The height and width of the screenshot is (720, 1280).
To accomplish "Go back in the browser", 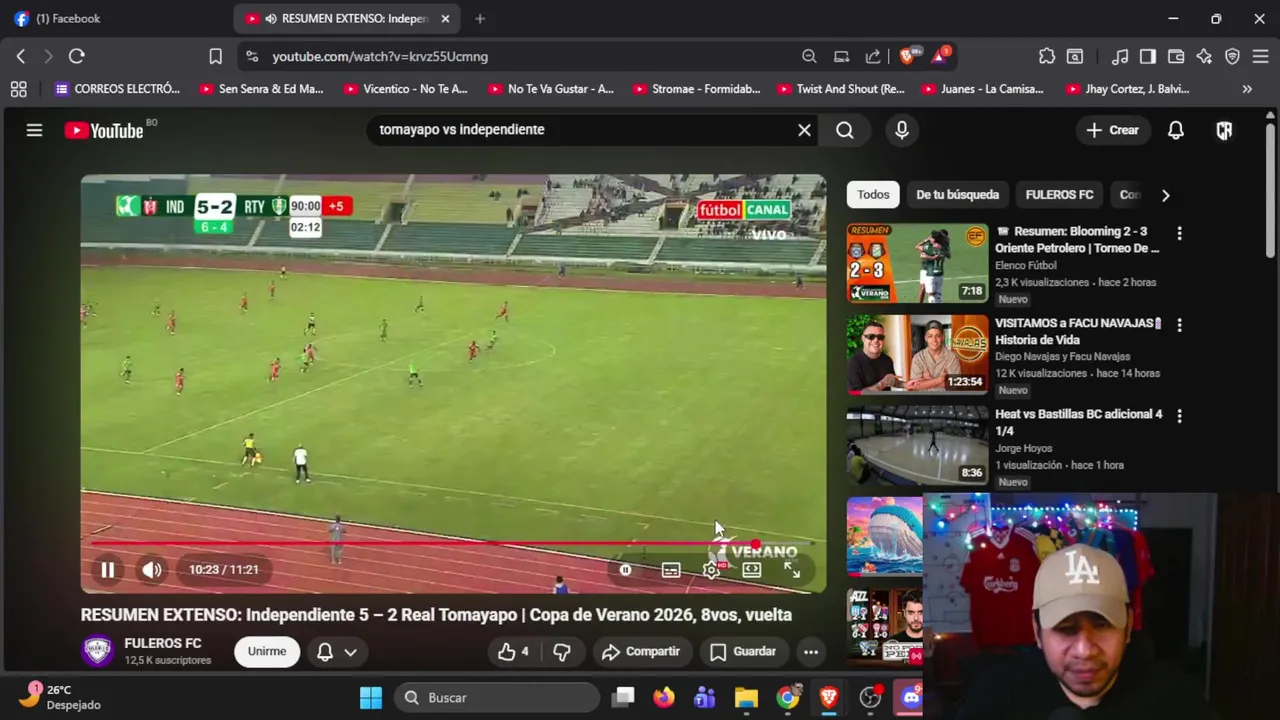I will tap(21, 57).
